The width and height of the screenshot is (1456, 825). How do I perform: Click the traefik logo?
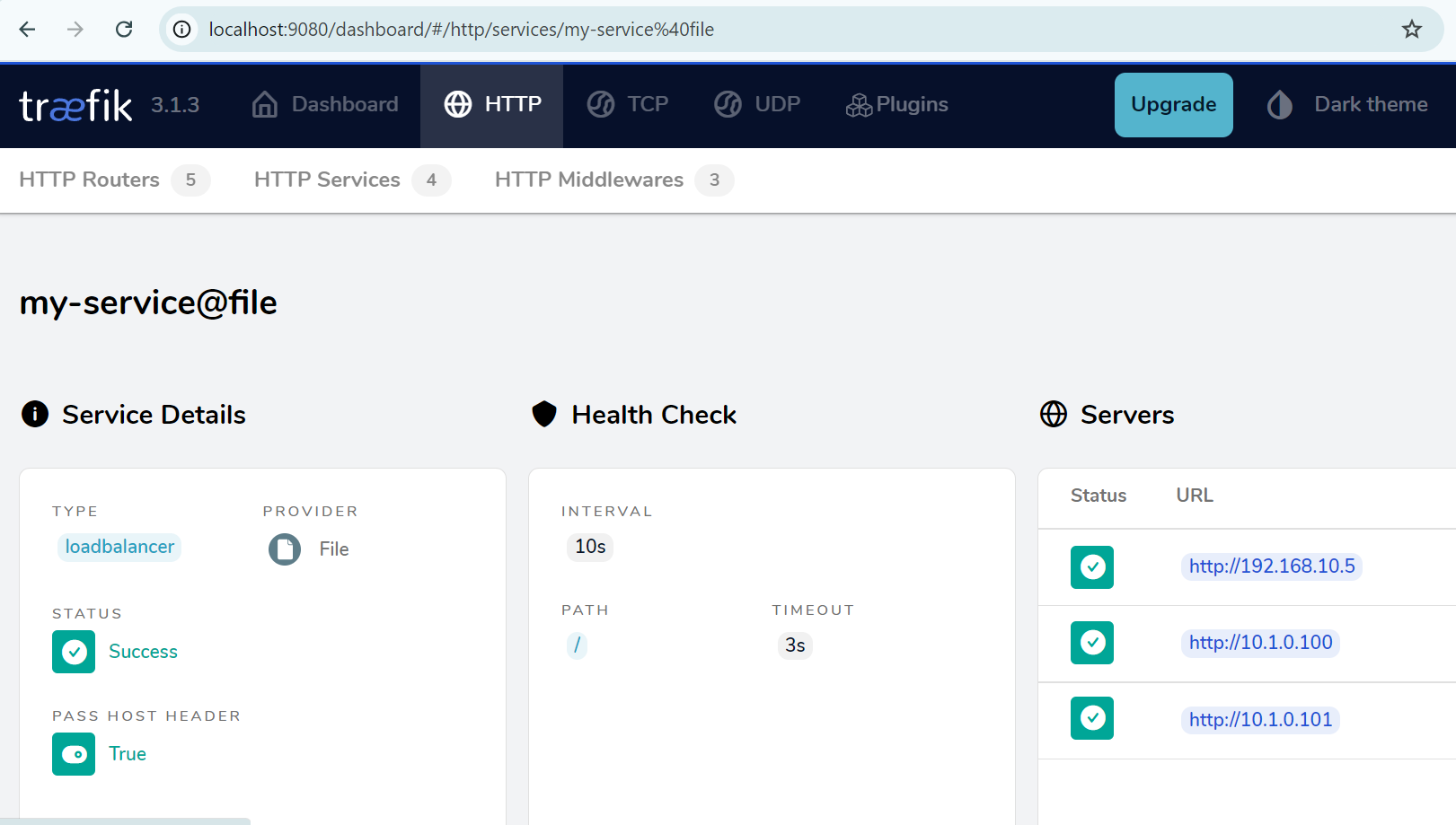coord(76,105)
